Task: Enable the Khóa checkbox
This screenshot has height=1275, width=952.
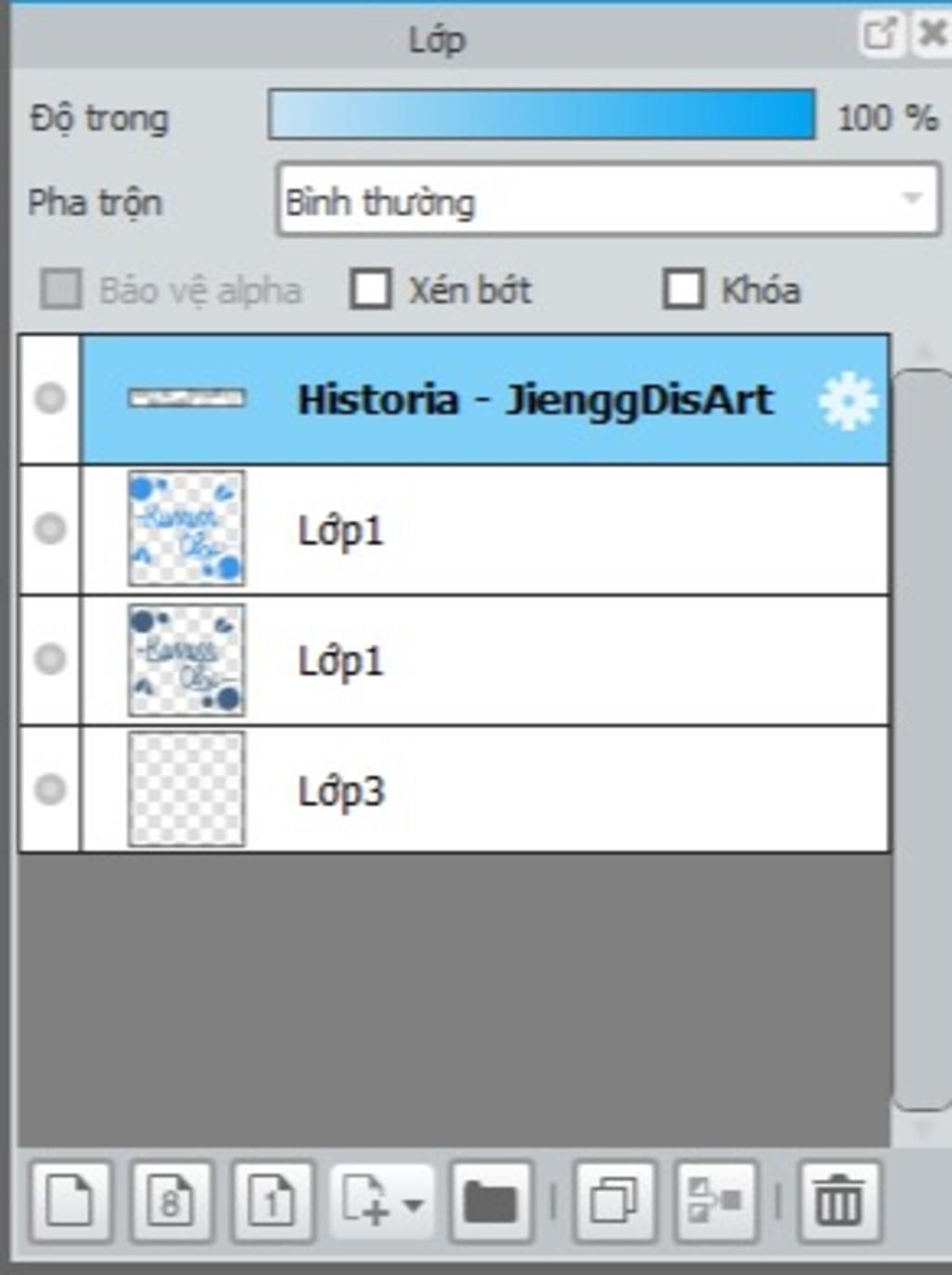Action: pos(683,289)
